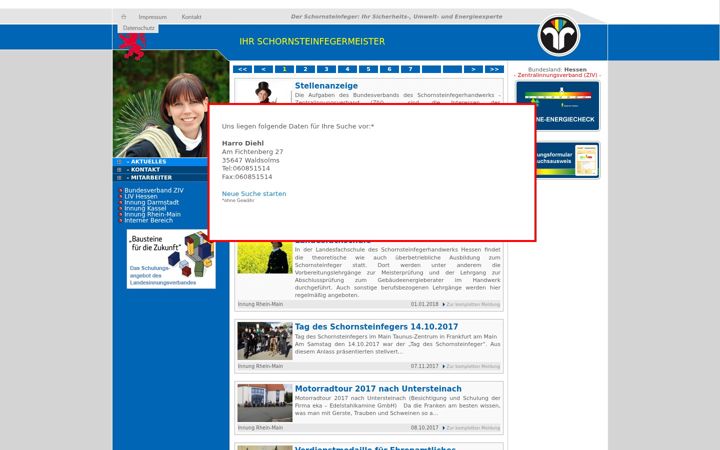The image size is (720, 450).
Task: Open Tag des Schornsteinfegers 14.10.2017 headline
Action: pos(376,326)
